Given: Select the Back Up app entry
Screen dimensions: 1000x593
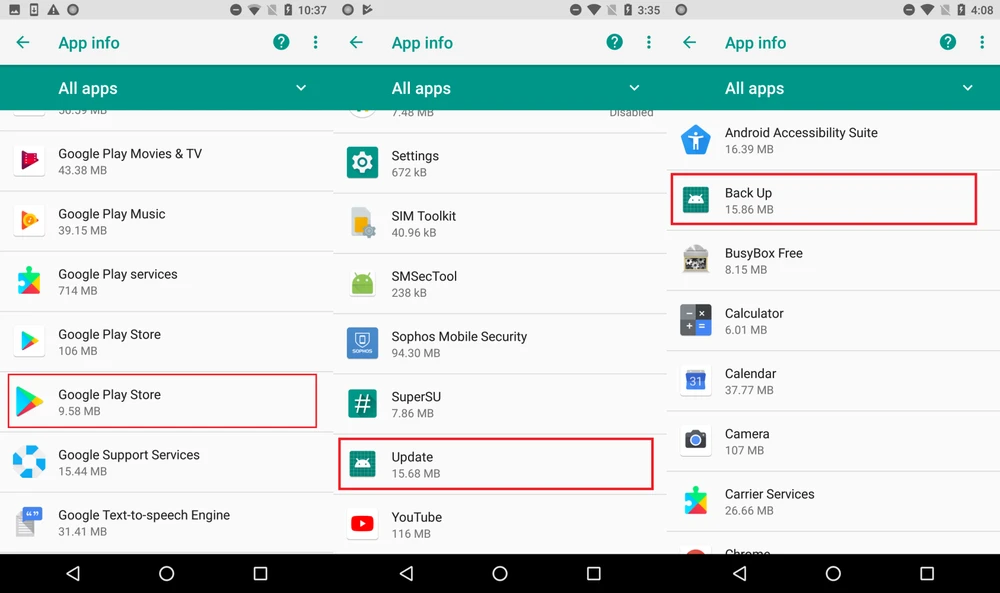Looking at the screenshot, I should coord(823,200).
